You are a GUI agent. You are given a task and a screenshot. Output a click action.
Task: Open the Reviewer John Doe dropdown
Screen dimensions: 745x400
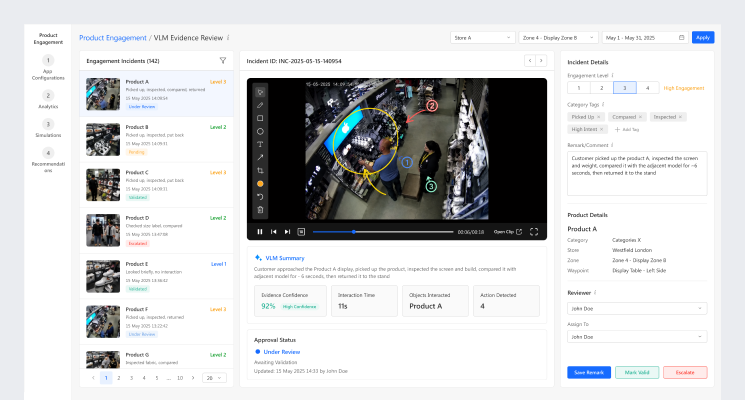click(x=637, y=309)
